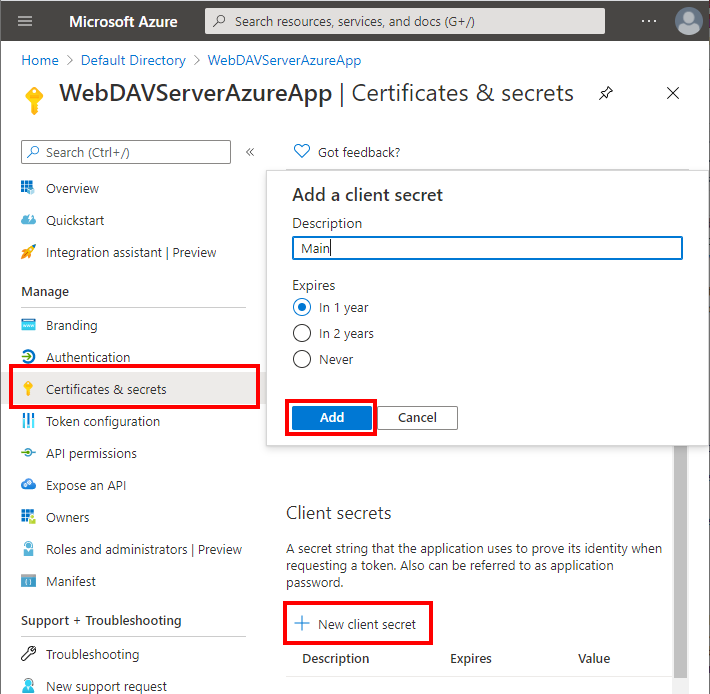
Task: Sort by the Description column header
Action: (336, 658)
